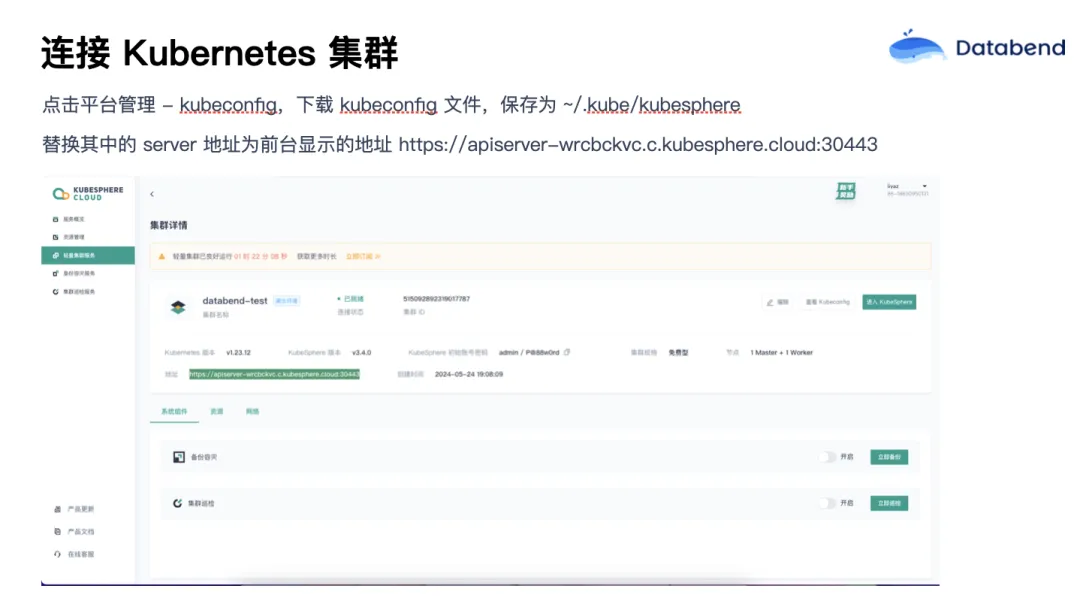Click the 进入 KubeSphere button
This screenshot has width=1080, height=604.
coord(889,302)
